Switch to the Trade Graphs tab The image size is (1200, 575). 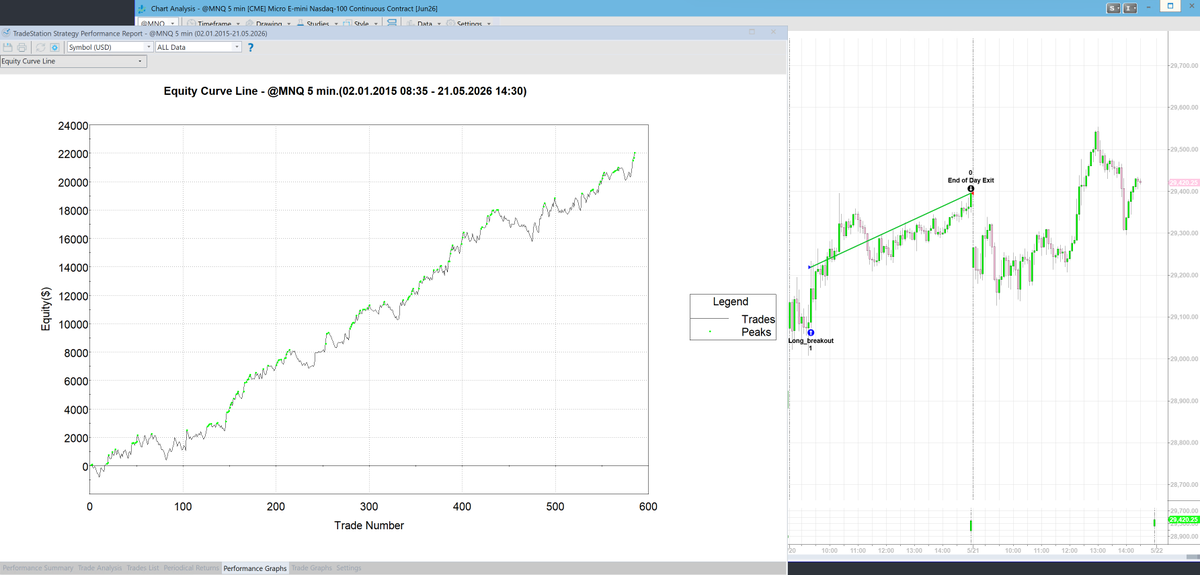312,568
